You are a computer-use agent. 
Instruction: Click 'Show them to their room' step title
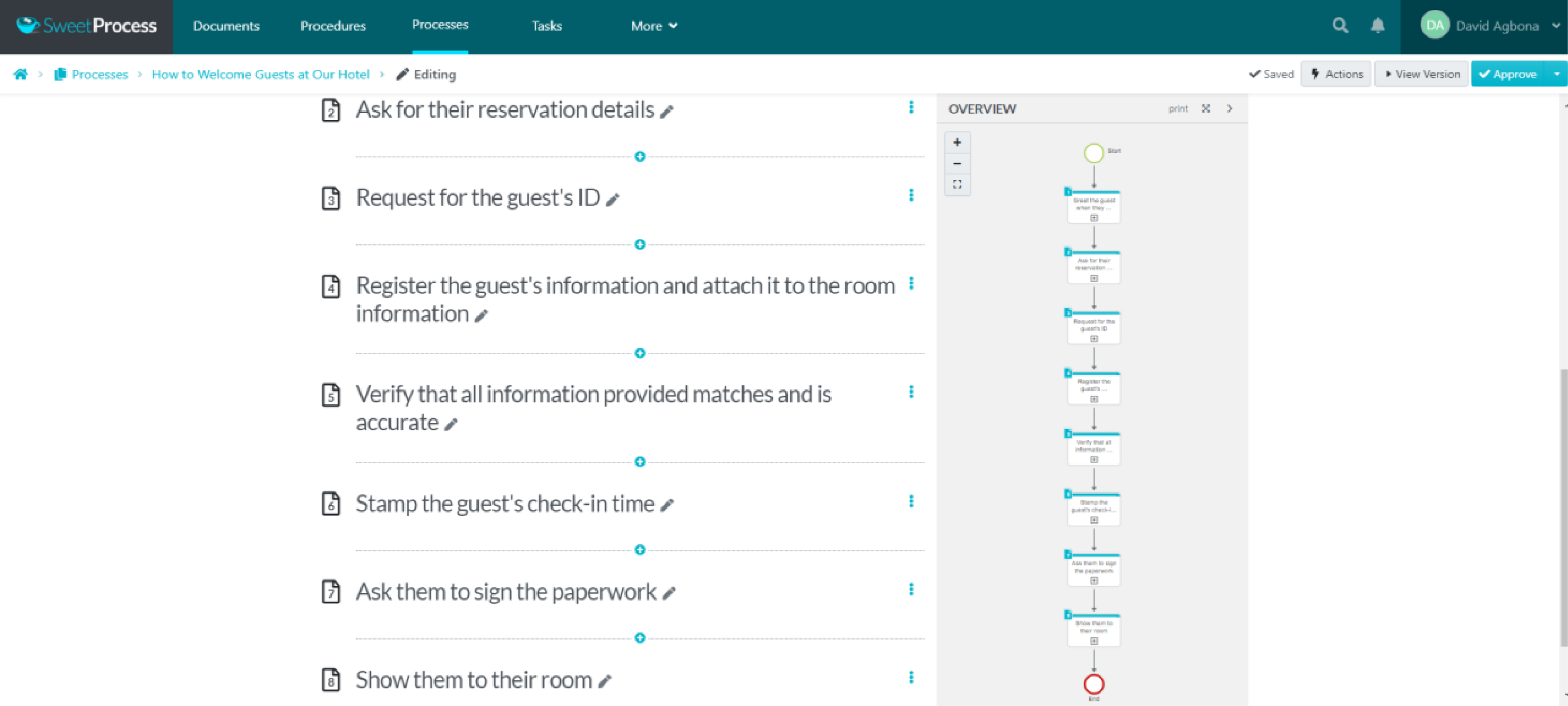(x=473, y=680)
